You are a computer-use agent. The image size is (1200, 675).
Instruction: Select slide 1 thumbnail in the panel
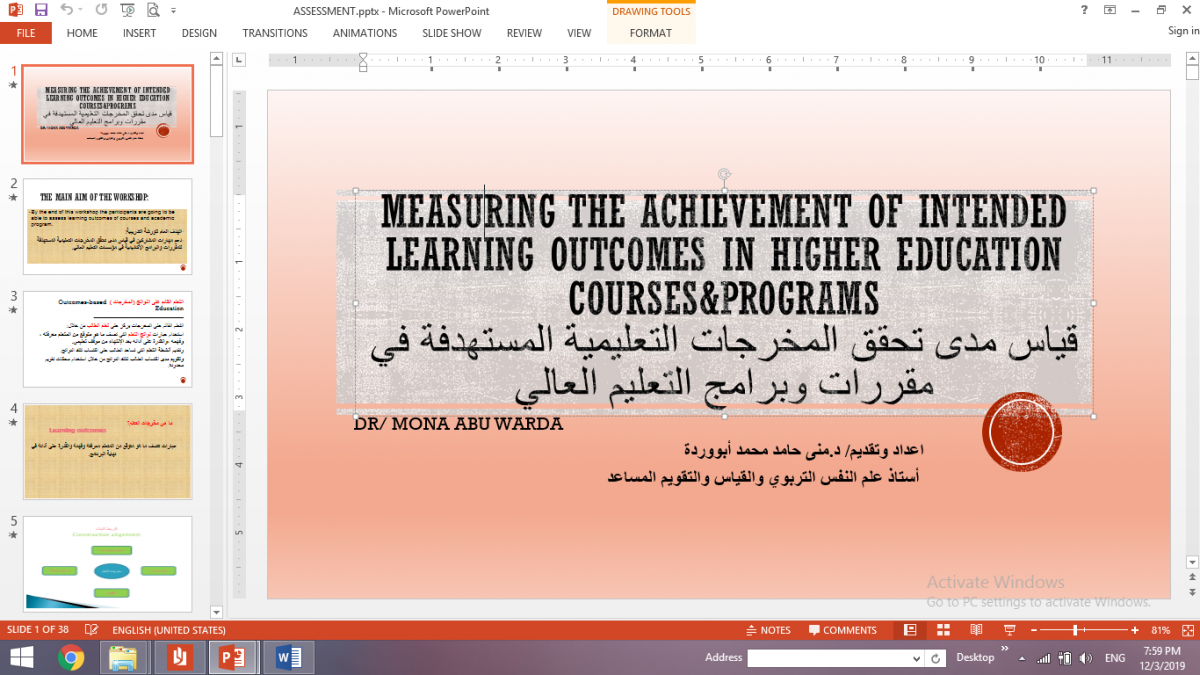coord(108,114)
